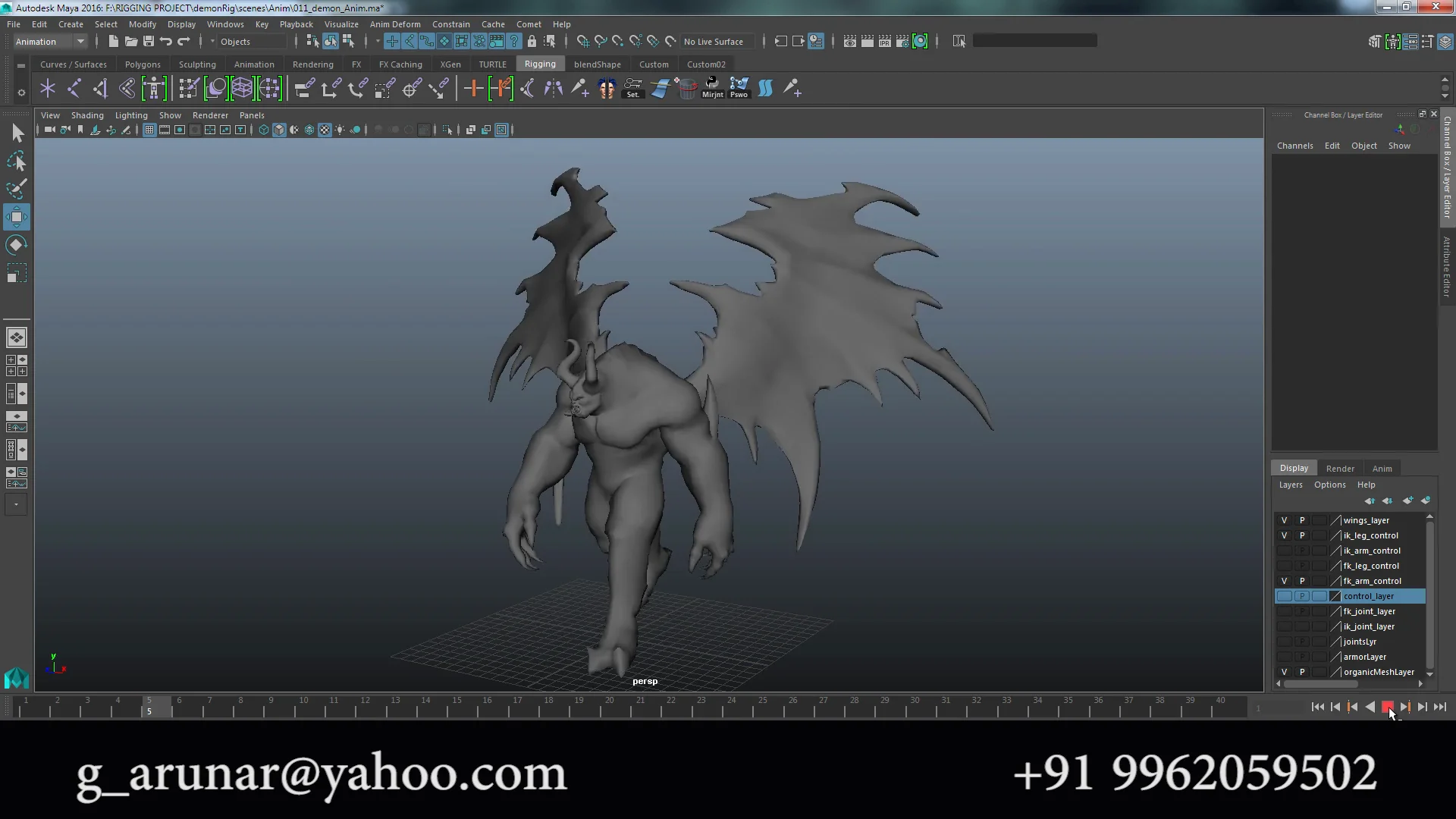This screenshot has width=1456, height=819.
Task: Switch to the Anim layer tab
Action: (1382, 469)
